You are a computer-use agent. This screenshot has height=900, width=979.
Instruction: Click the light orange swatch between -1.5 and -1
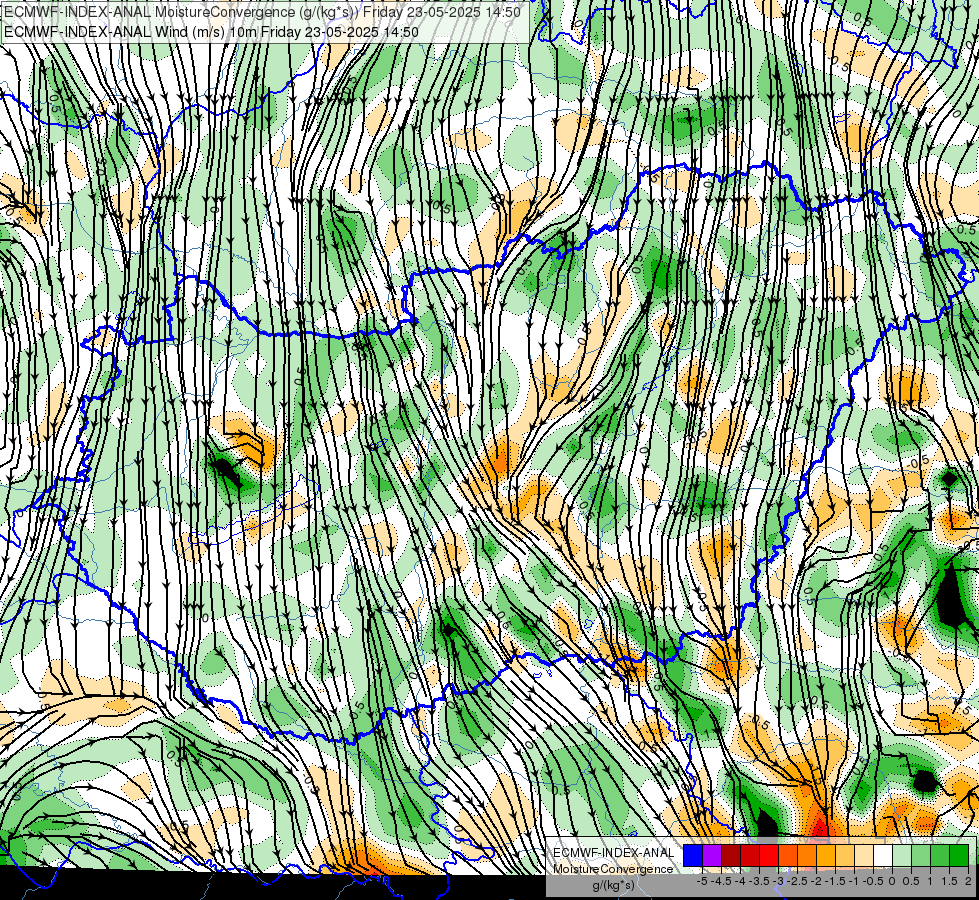[x=845, y=855]
